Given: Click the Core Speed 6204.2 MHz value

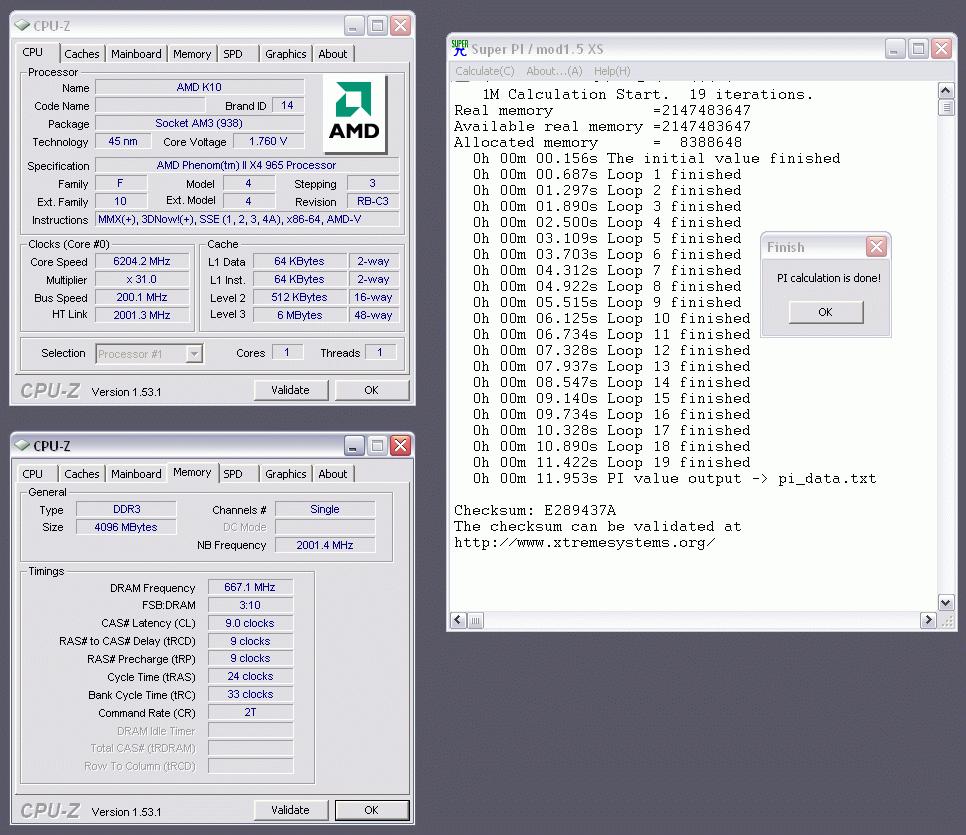Looking at the screenshot, I should point(142,261).
